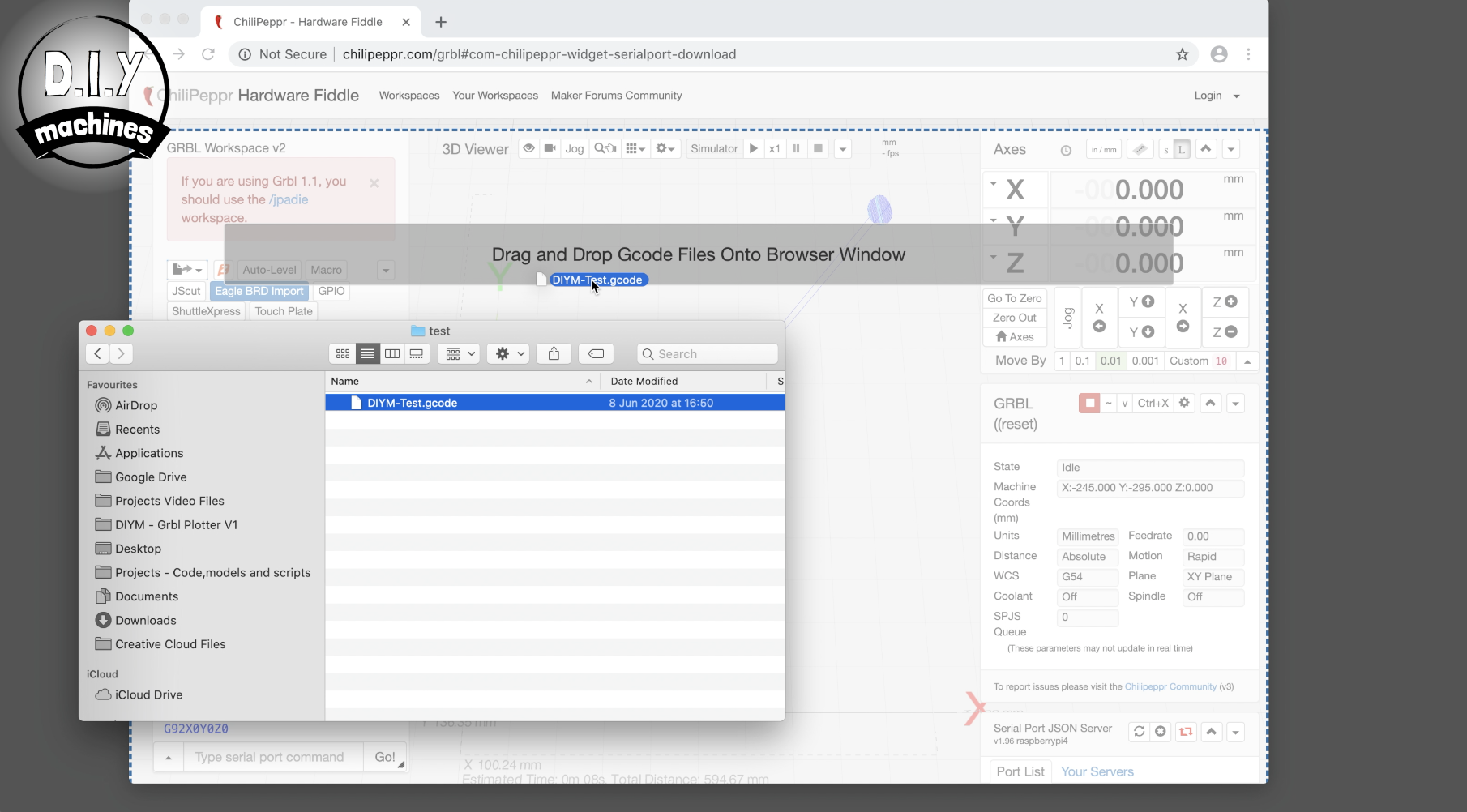Open the /jpadie workspace link
This screenshot has height=812, width=1467.
(x=289, y=199)
